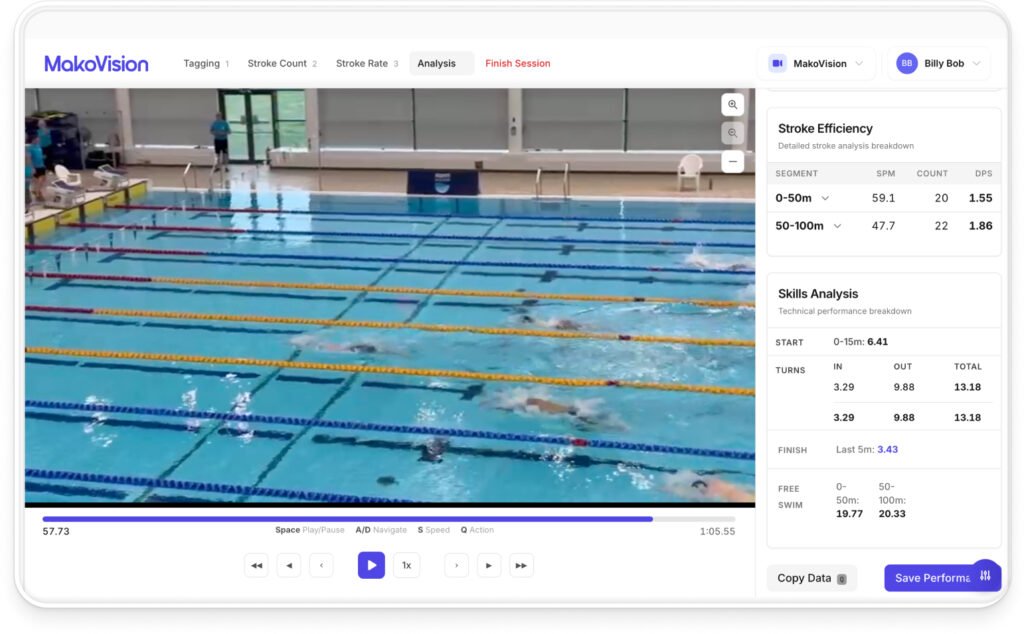Open the MakoVision camera dropdown
This screenshot has height=634, width=1024.
pyautogui.click(x=816, y=64)
